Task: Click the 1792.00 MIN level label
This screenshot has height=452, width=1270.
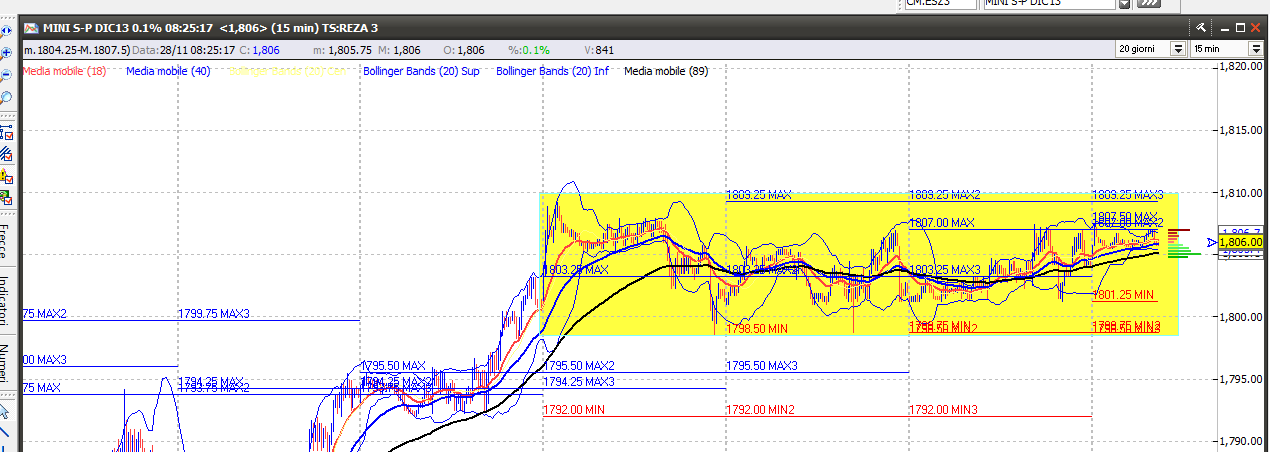Action: point(574,410)
